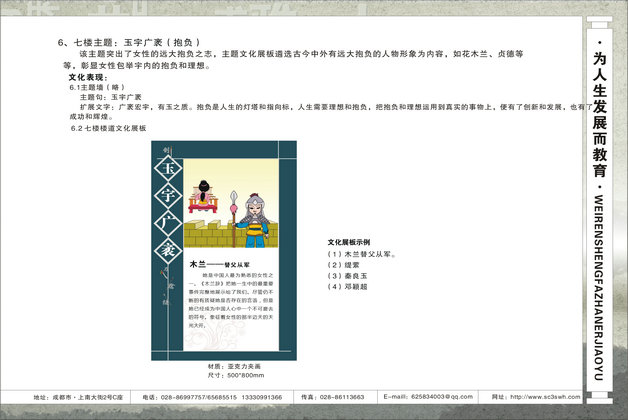Click the footer address "地址：成都市·上南大街2号C座"
628x420 pixels.
coord(78,397)
